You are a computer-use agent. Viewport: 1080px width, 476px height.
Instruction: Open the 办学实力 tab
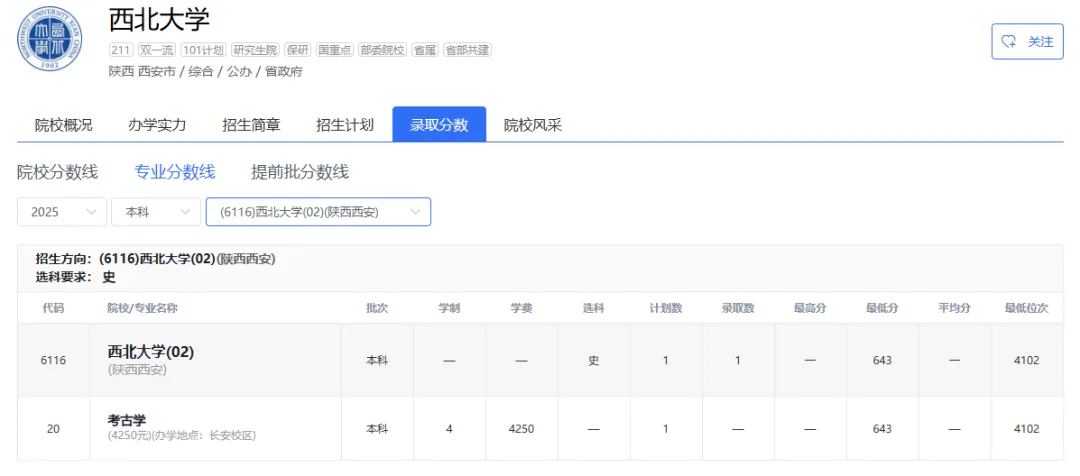157,125
